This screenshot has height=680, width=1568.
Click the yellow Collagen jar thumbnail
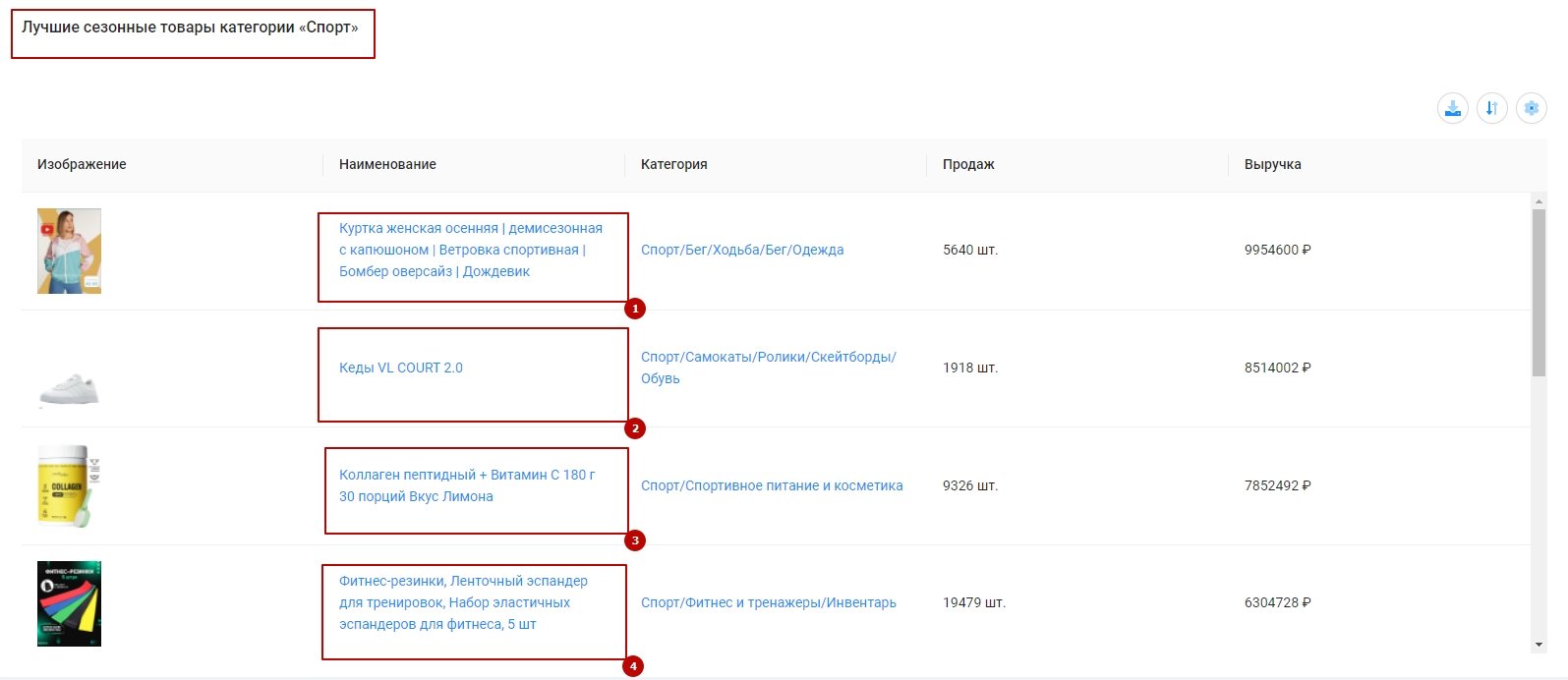point(69,485)
